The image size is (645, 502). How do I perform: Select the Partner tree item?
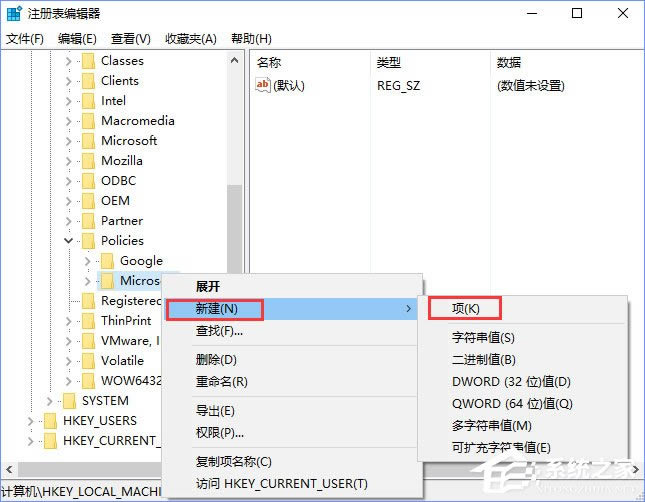point(122,221)
